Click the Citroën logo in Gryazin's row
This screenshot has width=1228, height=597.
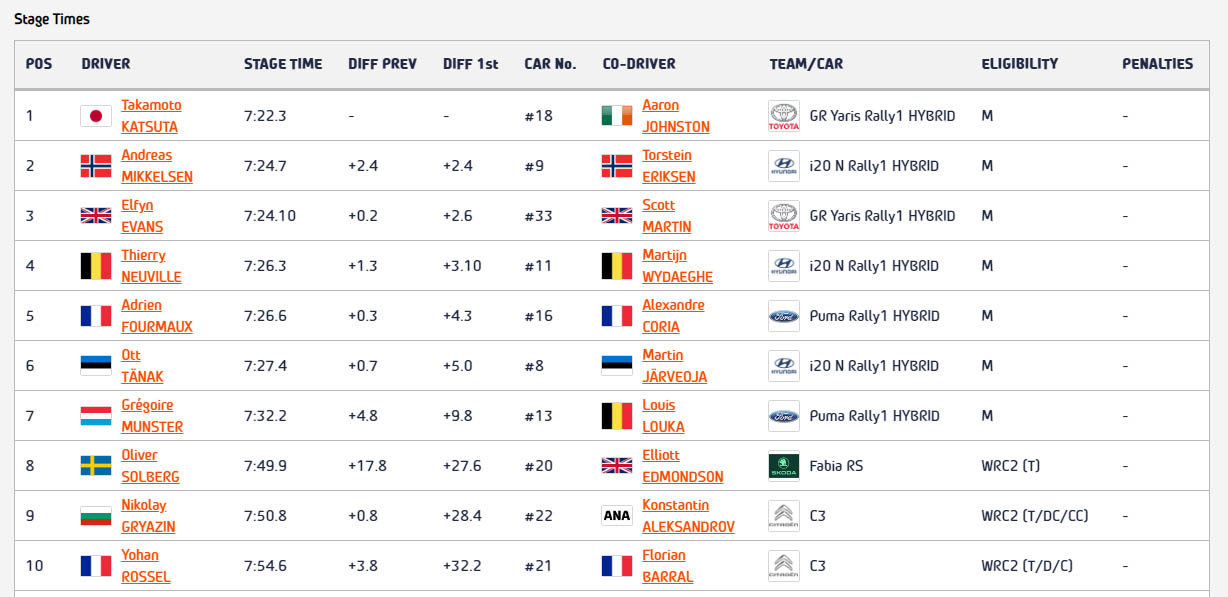point(784,516)
